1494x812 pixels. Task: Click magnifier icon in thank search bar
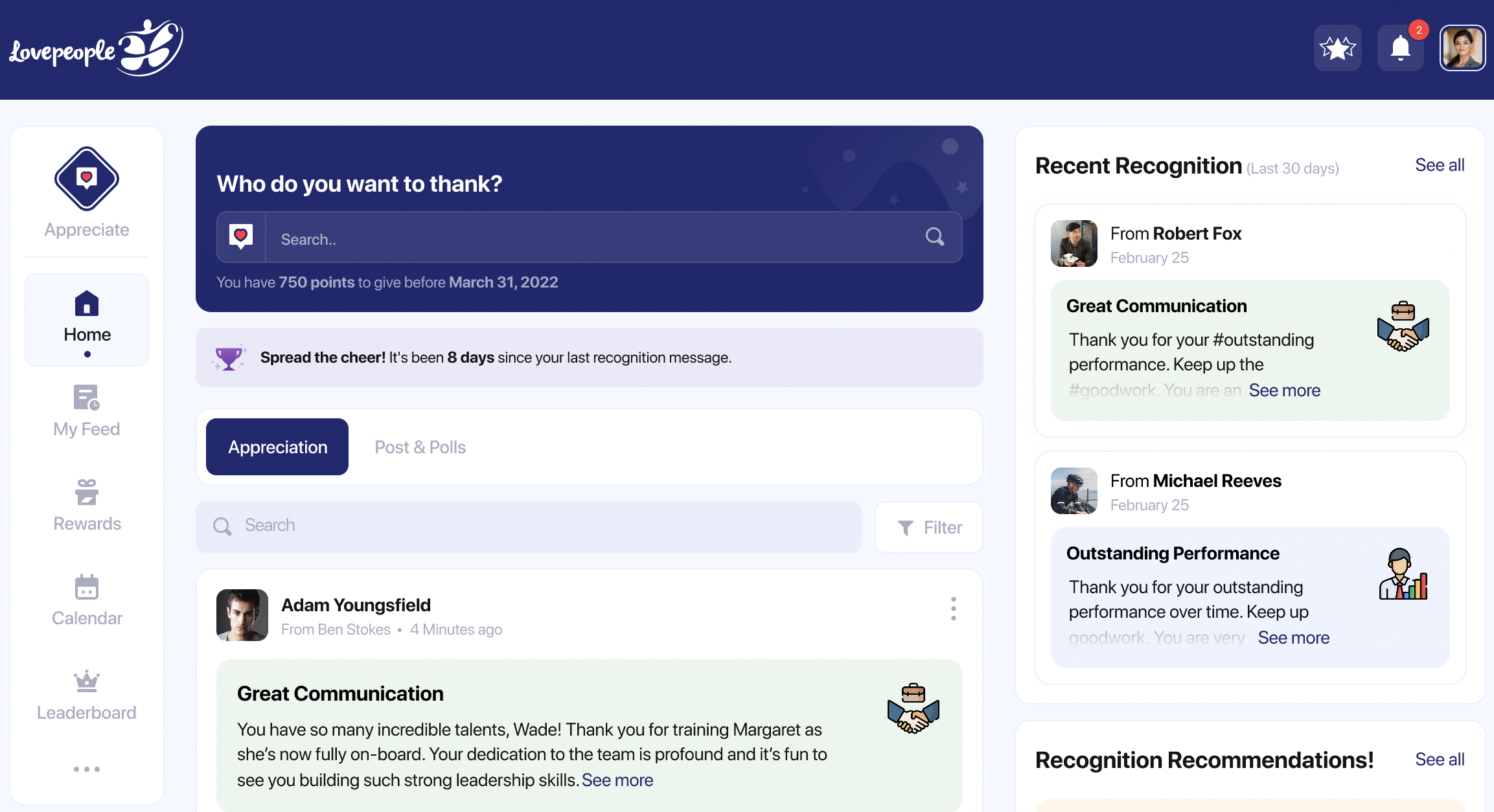coord(934,237)
